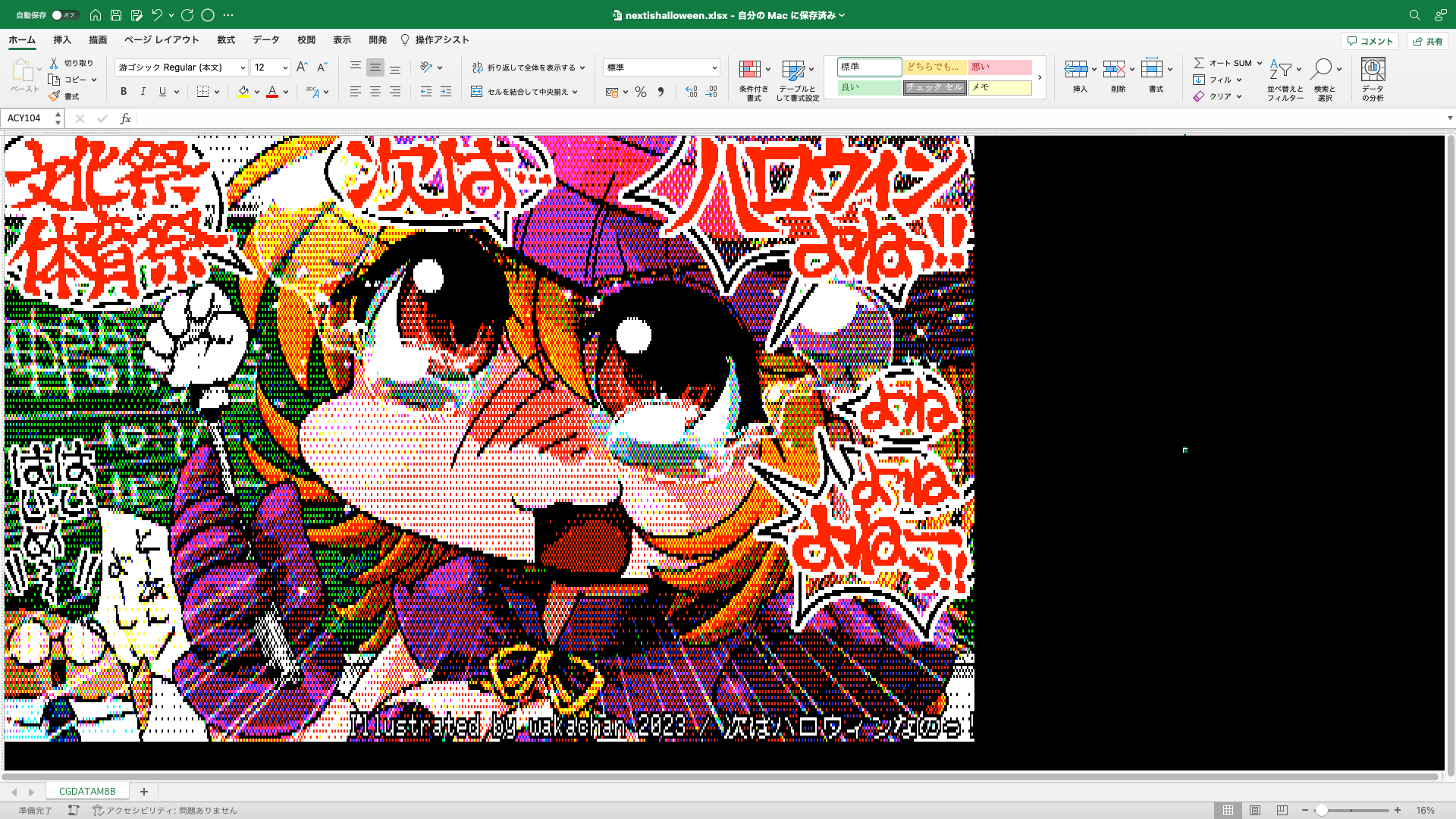Switch to Page Layout view in status bar
Image resolution: width=1456 pixels, height=819 pixels.
[x=1255, y=810]
